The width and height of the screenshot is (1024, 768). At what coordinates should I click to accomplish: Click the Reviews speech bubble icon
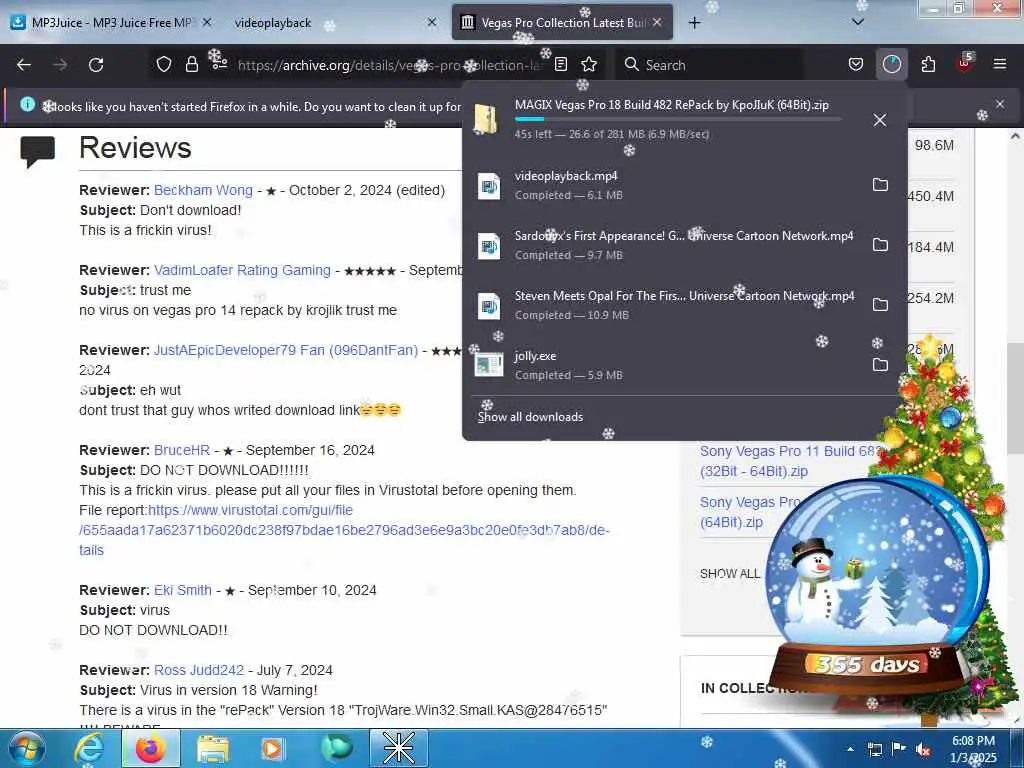point(38,152)
